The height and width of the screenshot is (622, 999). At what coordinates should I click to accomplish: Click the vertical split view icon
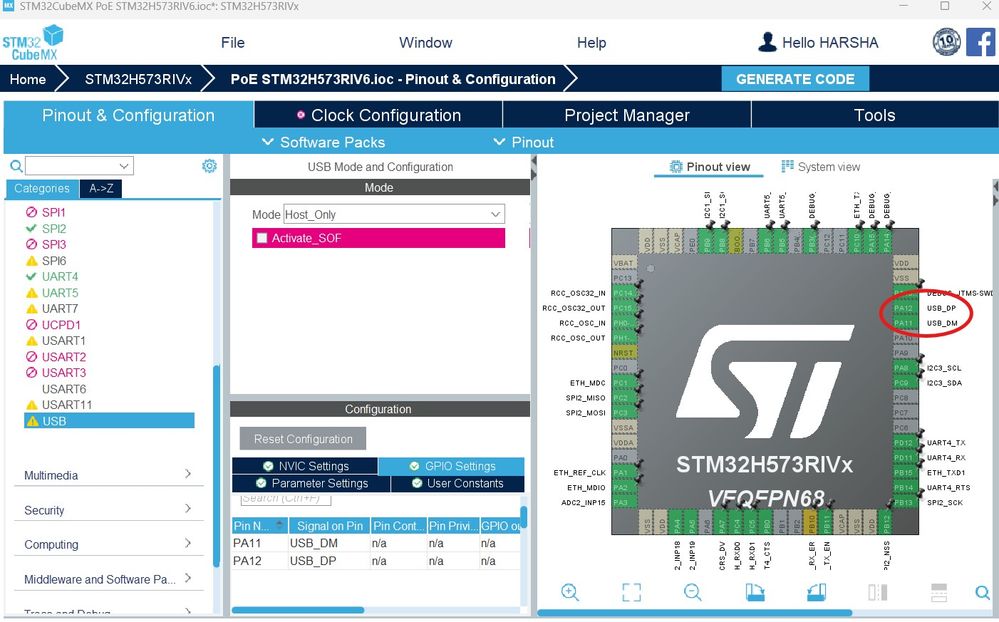(x=877, y=593)
